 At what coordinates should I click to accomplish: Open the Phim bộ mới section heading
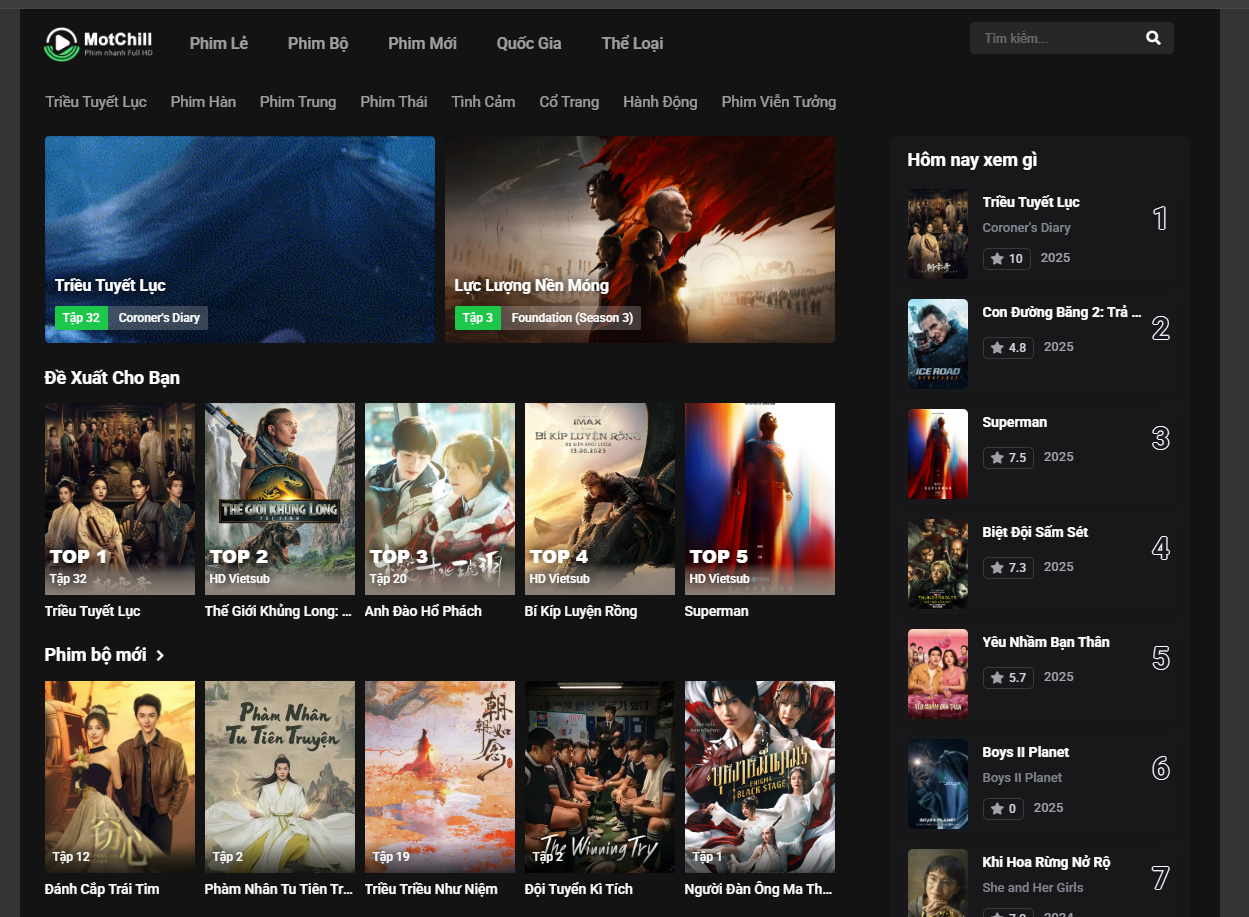[96, 655]
